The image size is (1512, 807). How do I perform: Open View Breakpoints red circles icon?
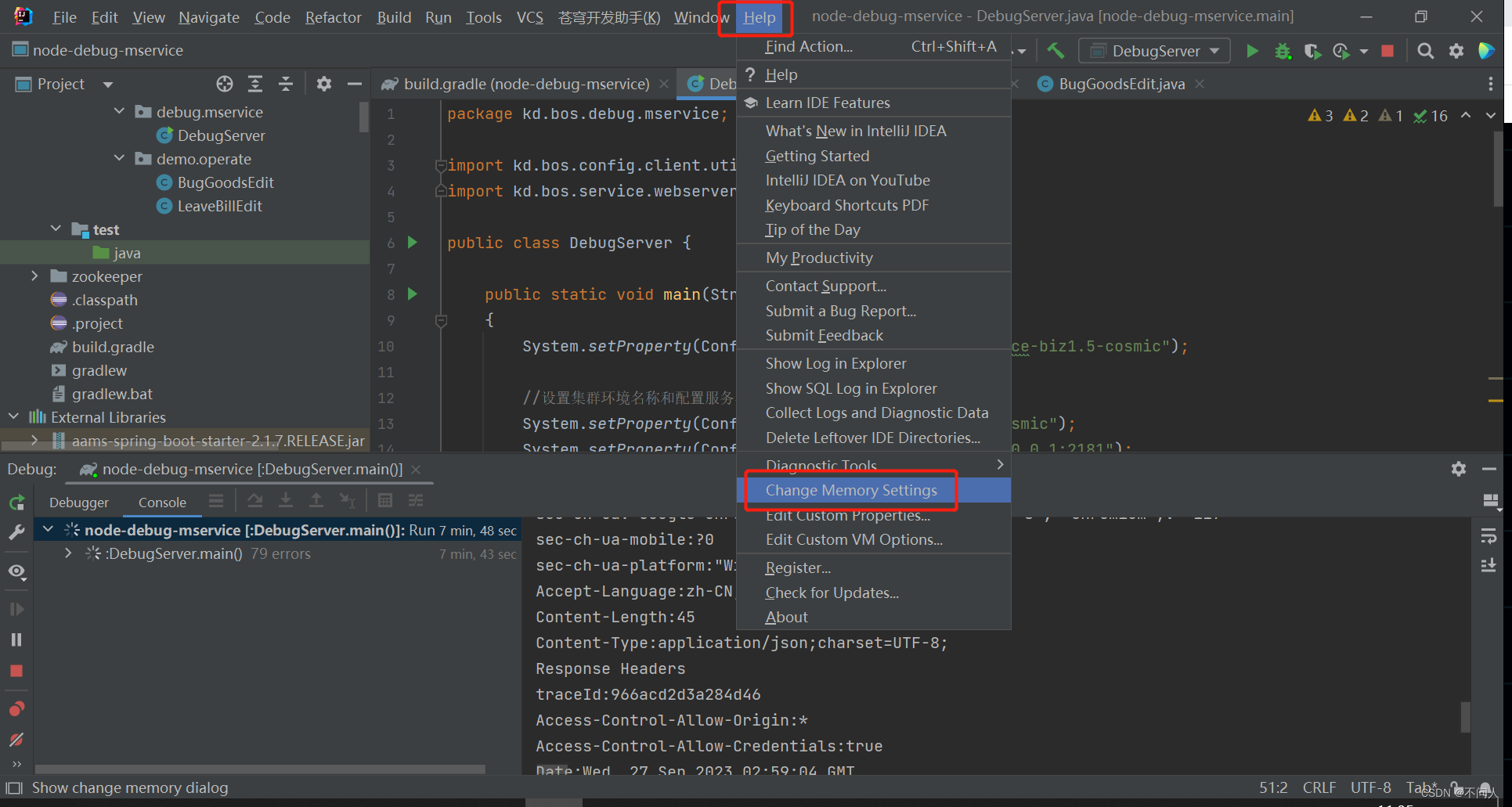pos(16,709)
